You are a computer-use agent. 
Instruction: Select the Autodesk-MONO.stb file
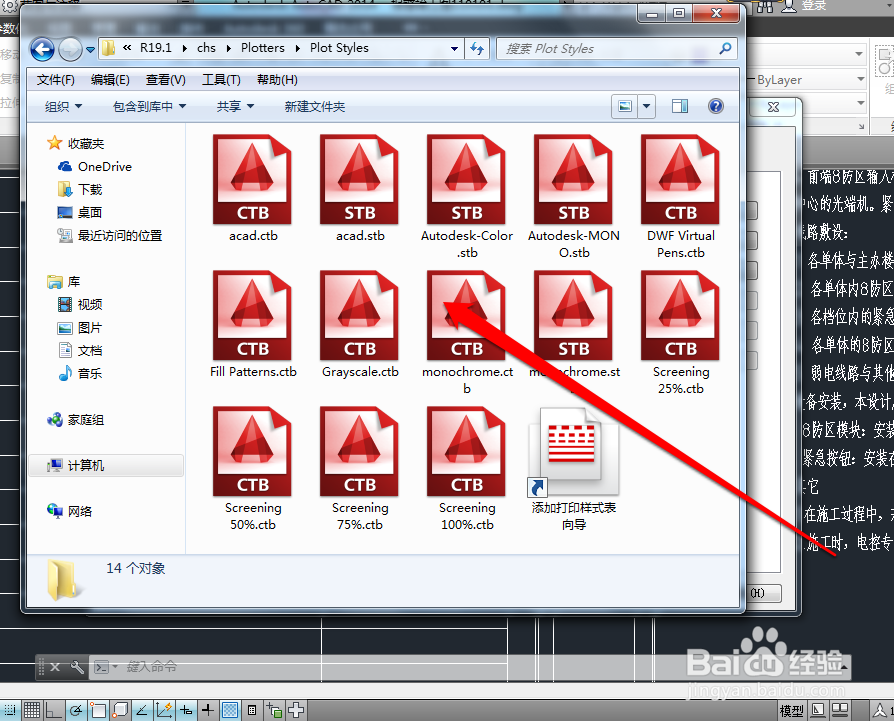click(574, 197)
